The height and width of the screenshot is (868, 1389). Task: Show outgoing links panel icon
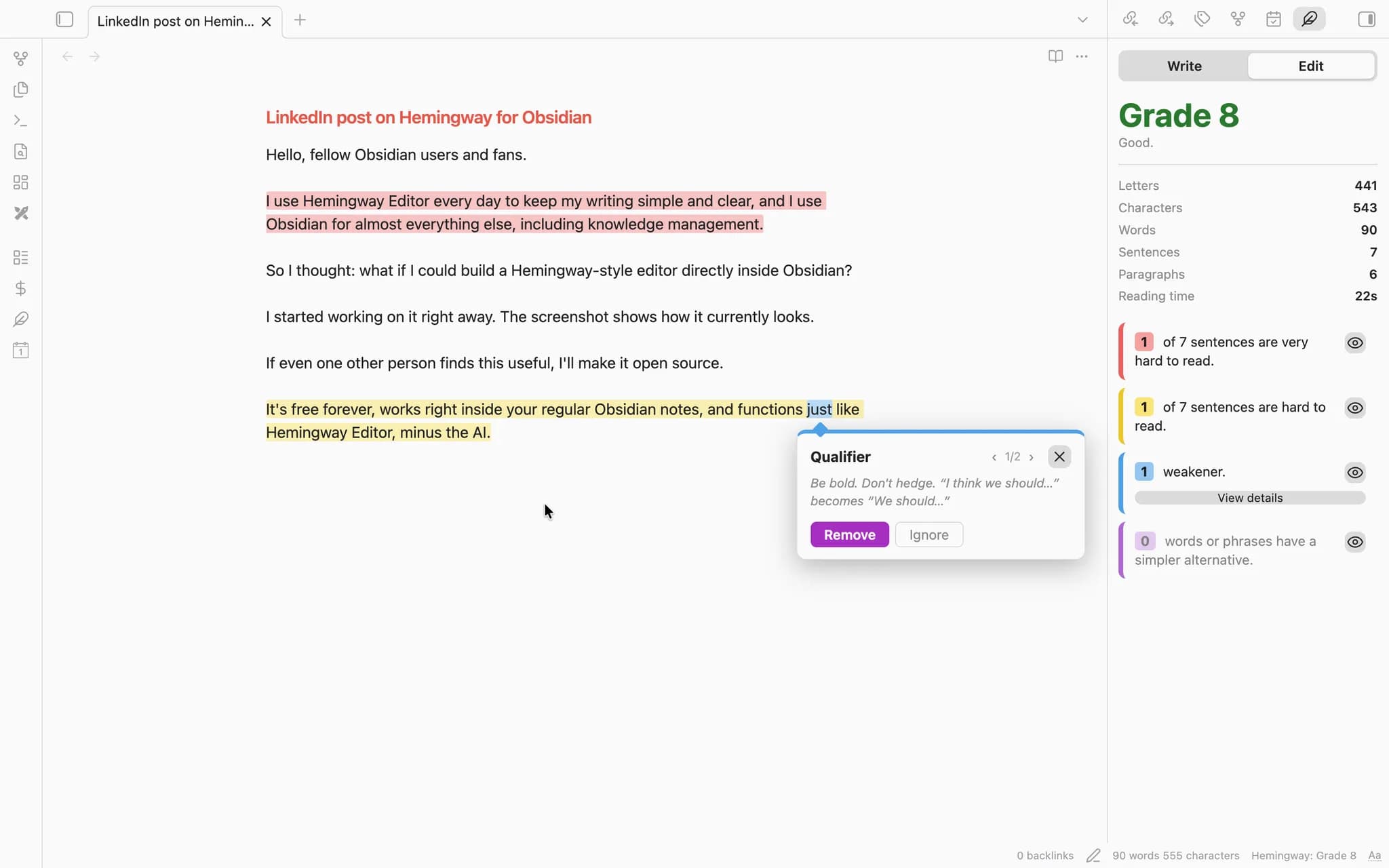[x=1166, y=19]
